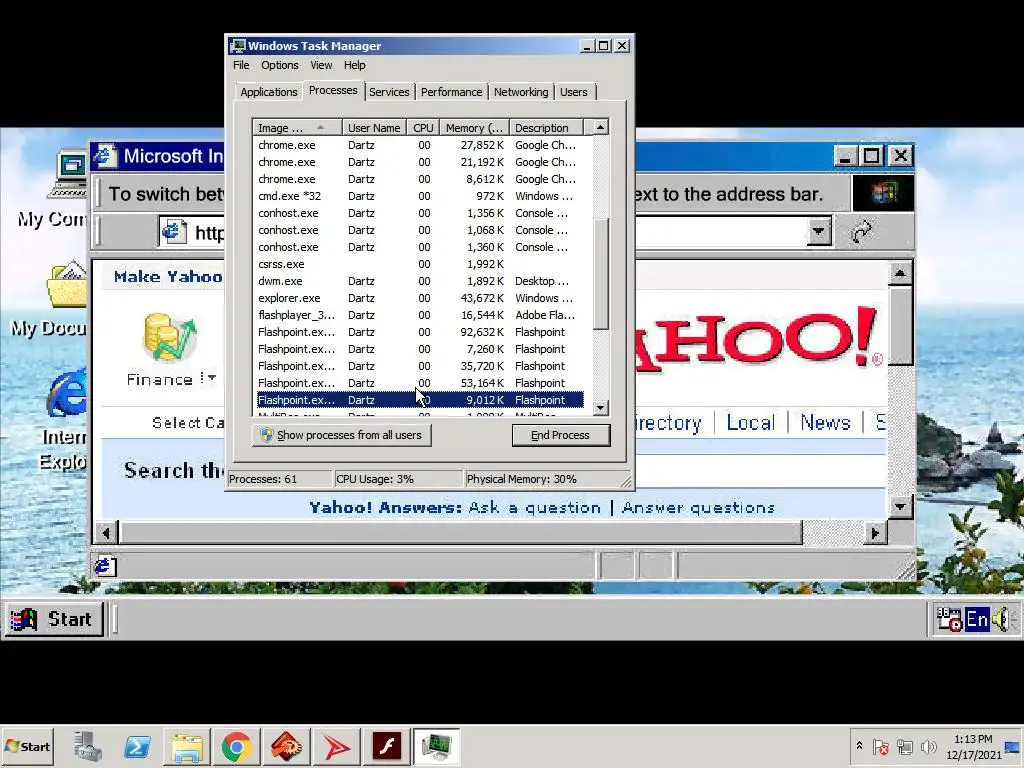Click the Yahoo Finance icon
Viewport: 1024px width, 768px height.
170,338
